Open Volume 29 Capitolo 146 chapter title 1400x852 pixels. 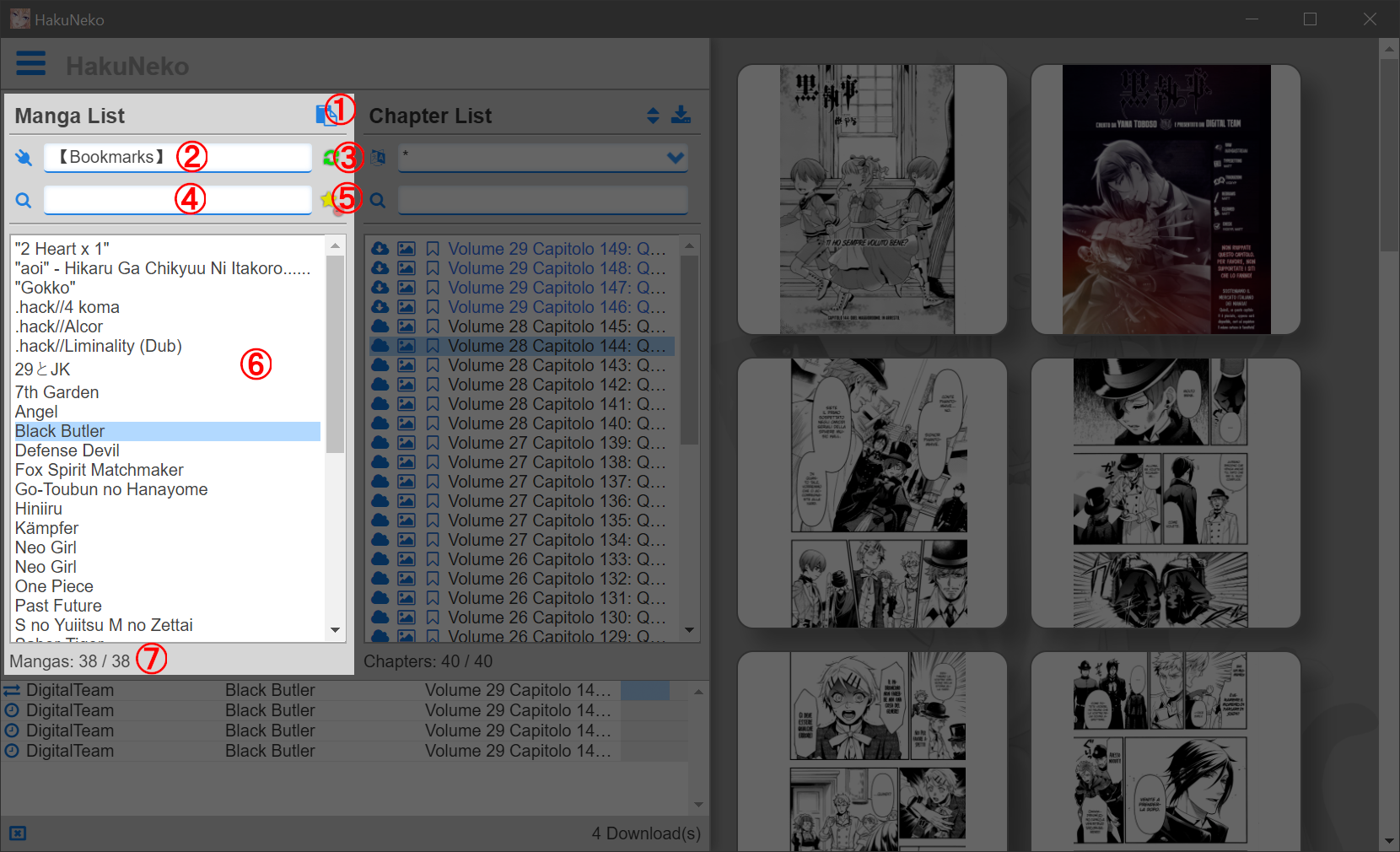(x=557, y=307)
